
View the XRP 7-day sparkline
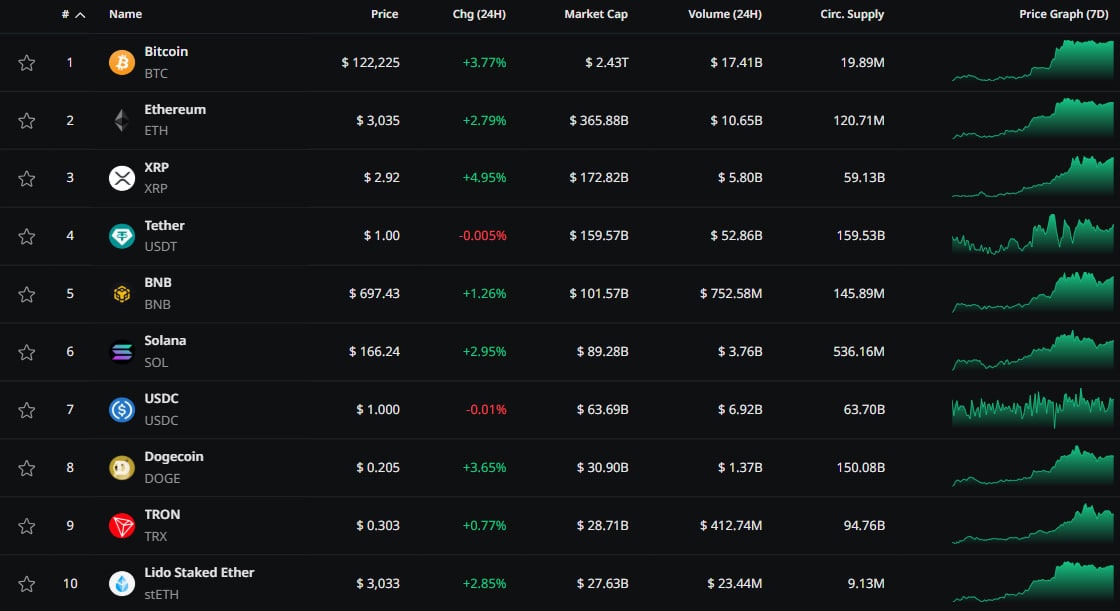pos(1032,176)
